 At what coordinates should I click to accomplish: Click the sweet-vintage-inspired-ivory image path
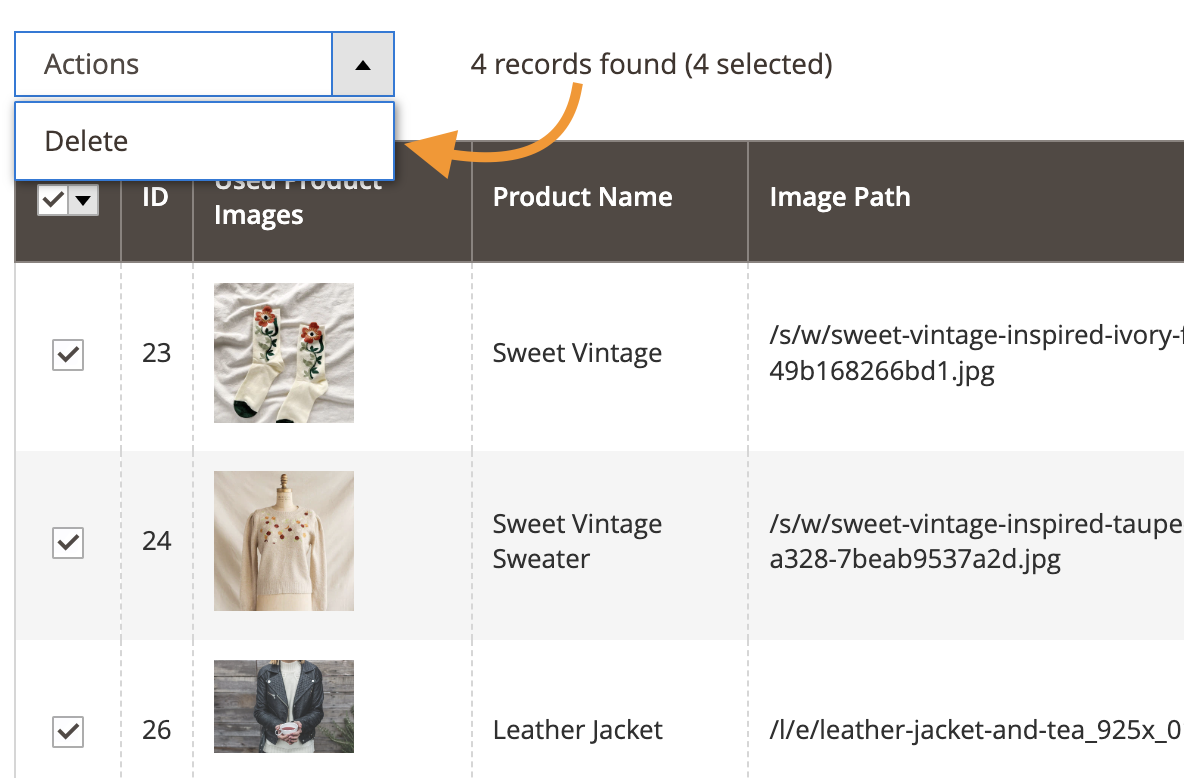coord(976,353)
